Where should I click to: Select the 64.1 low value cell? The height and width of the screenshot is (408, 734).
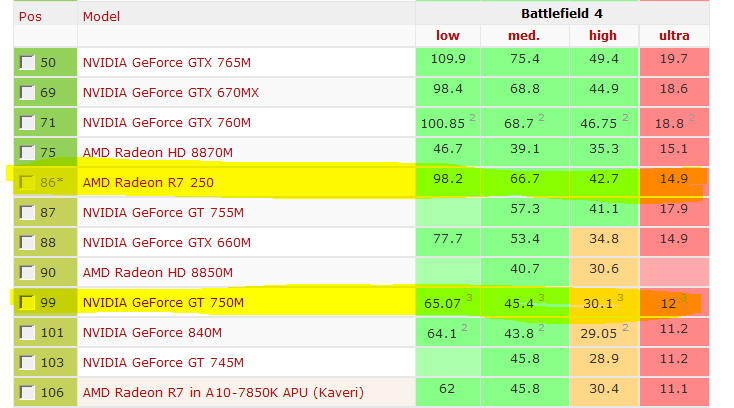[x=448, y=332]
